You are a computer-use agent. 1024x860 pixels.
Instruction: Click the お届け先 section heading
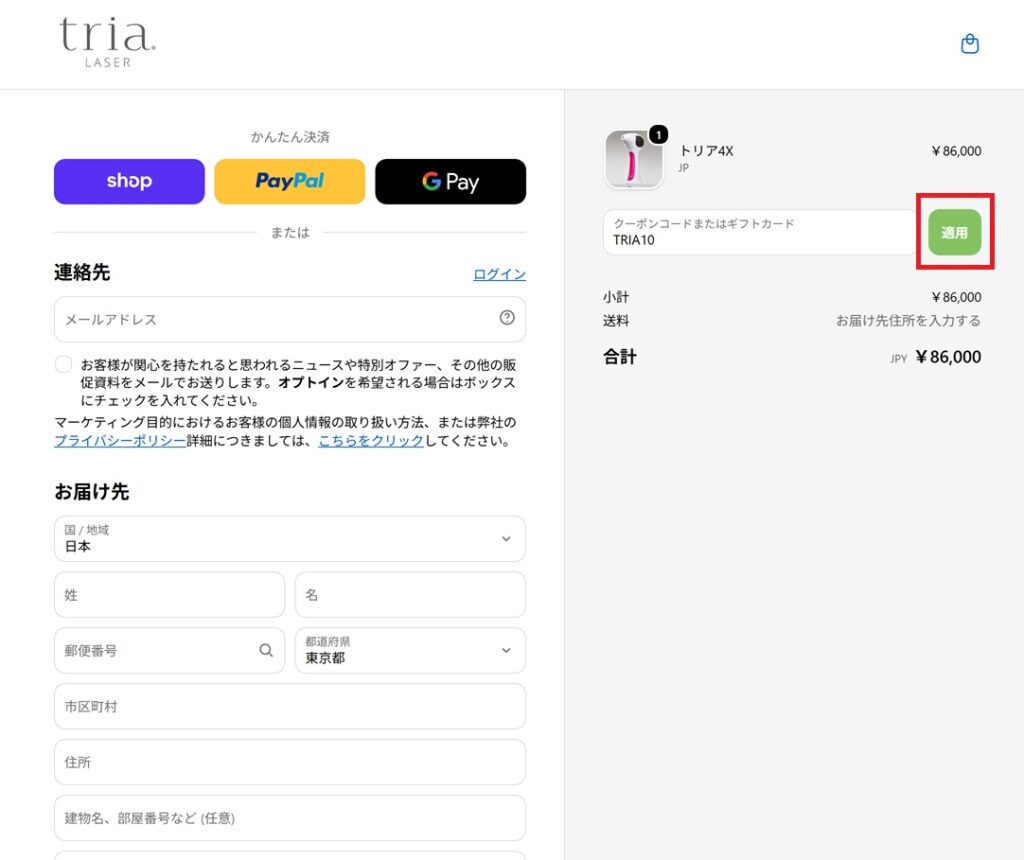91,492
